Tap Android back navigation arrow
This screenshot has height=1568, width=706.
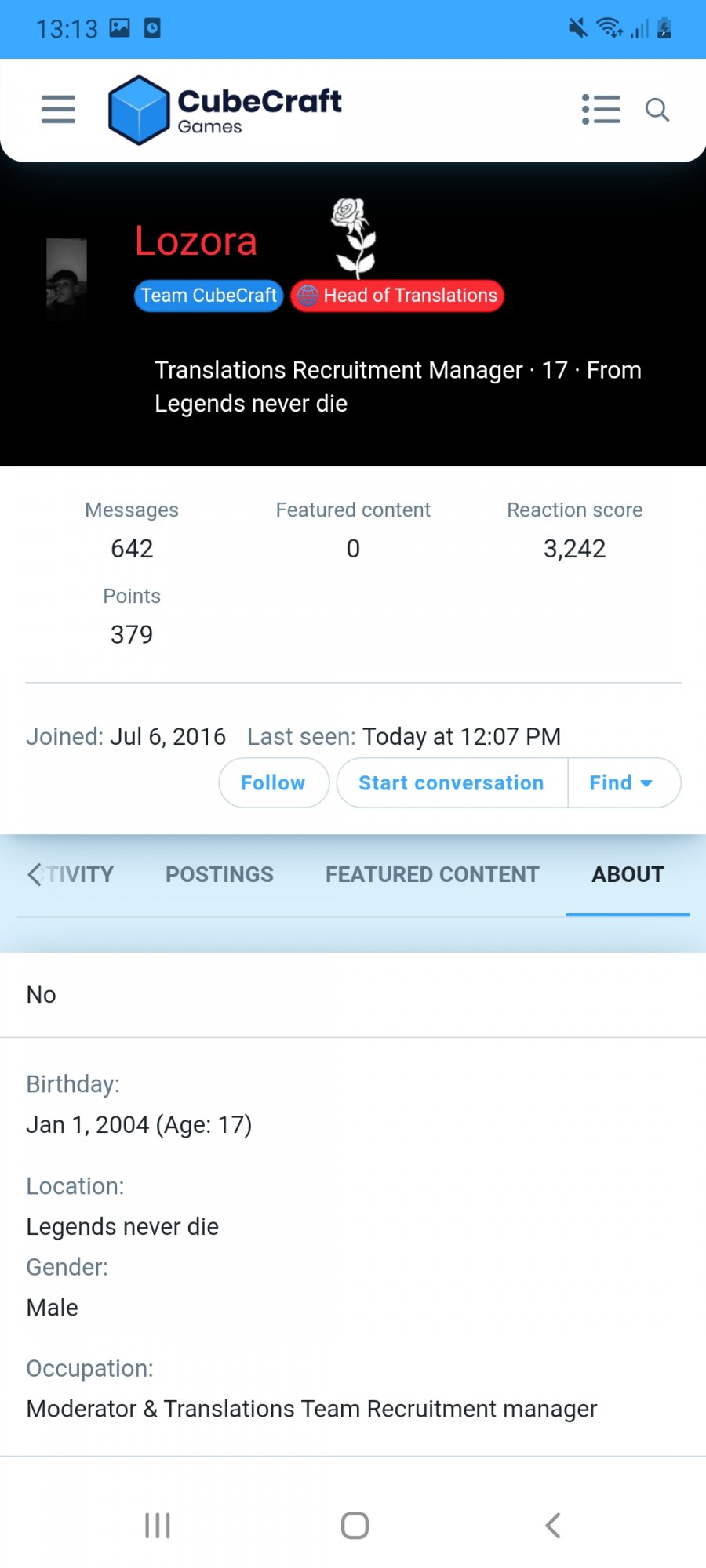point(553,1525)
